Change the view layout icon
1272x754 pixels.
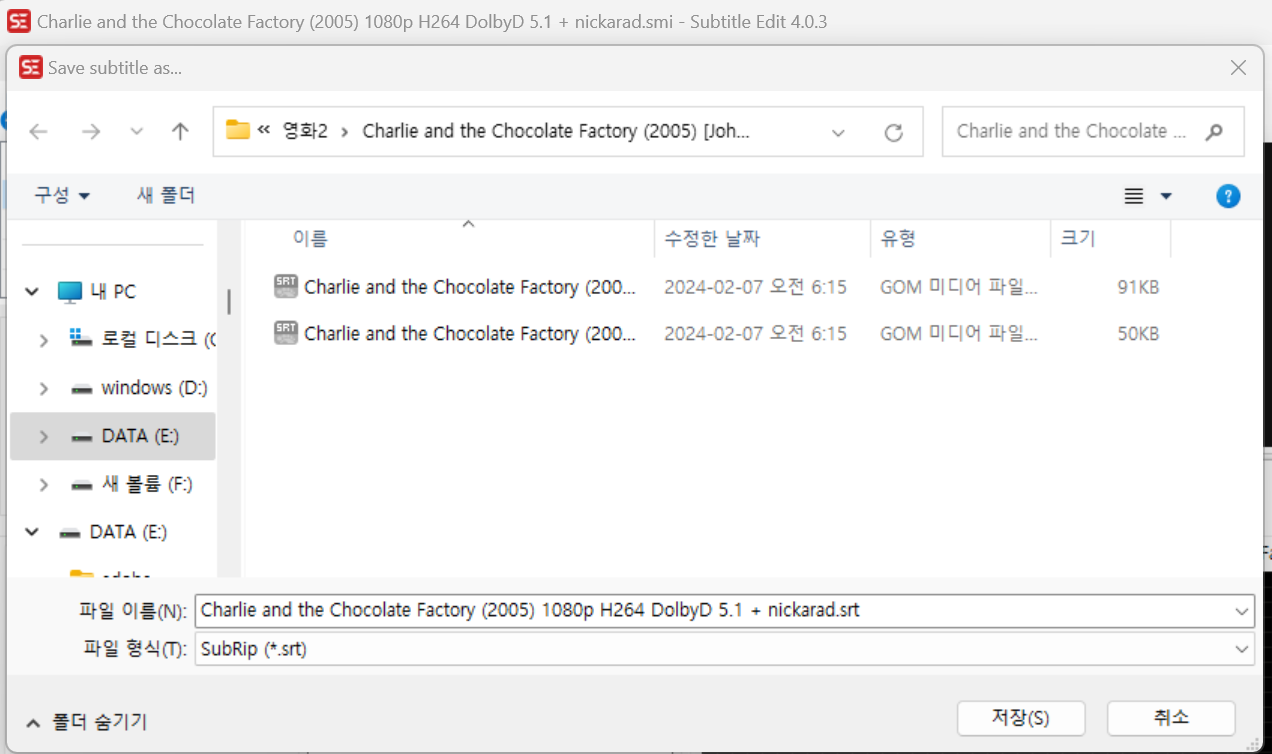(x=1133, y=196)
